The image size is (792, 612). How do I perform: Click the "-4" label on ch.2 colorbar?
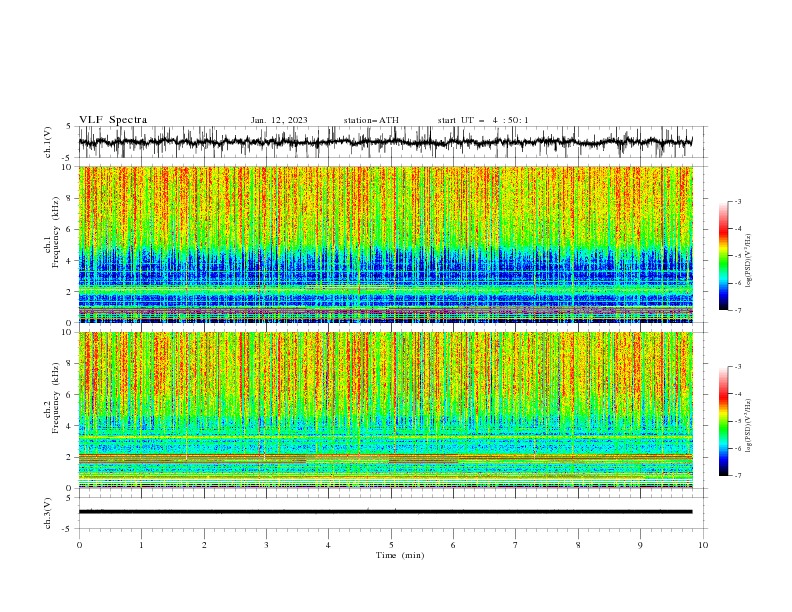[x=737, y=394]
